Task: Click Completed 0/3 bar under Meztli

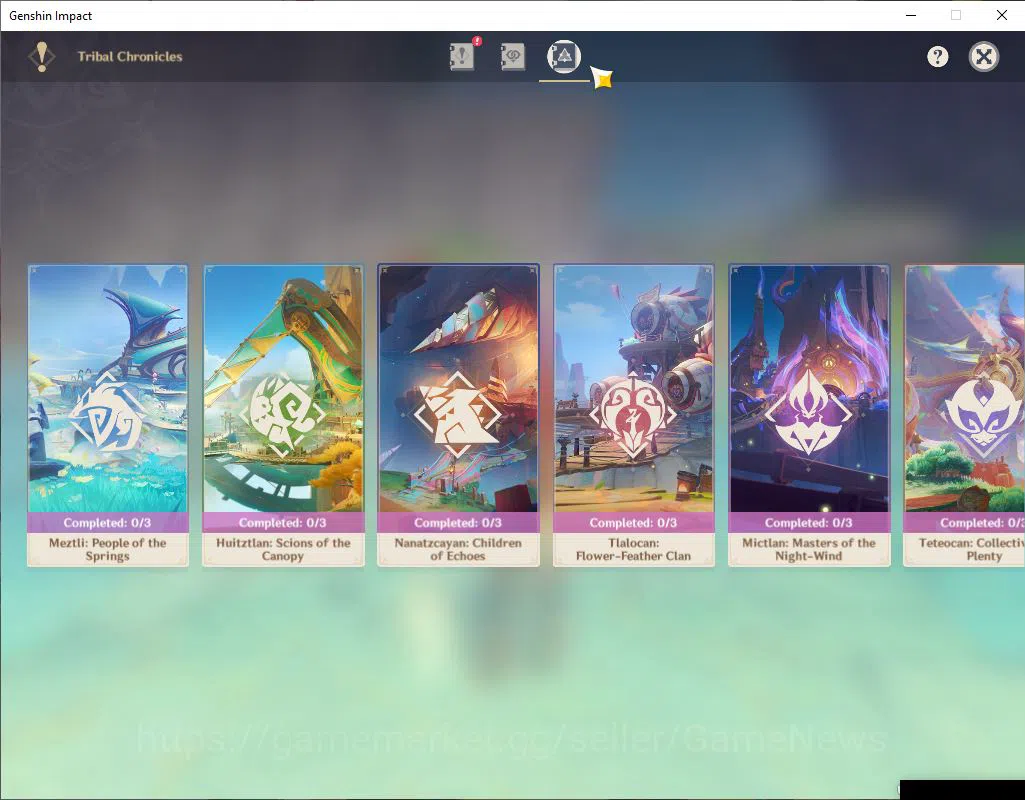Action: click(x=108, y=523)
